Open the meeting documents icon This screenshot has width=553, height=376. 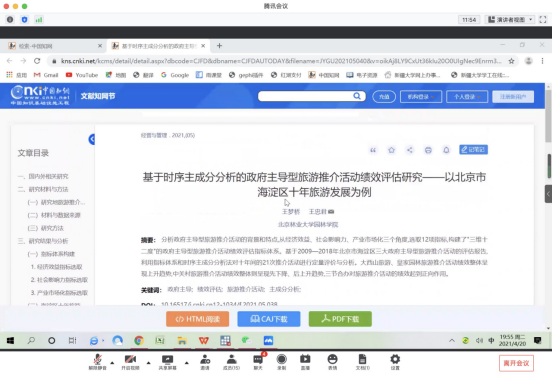coord(363,362)
